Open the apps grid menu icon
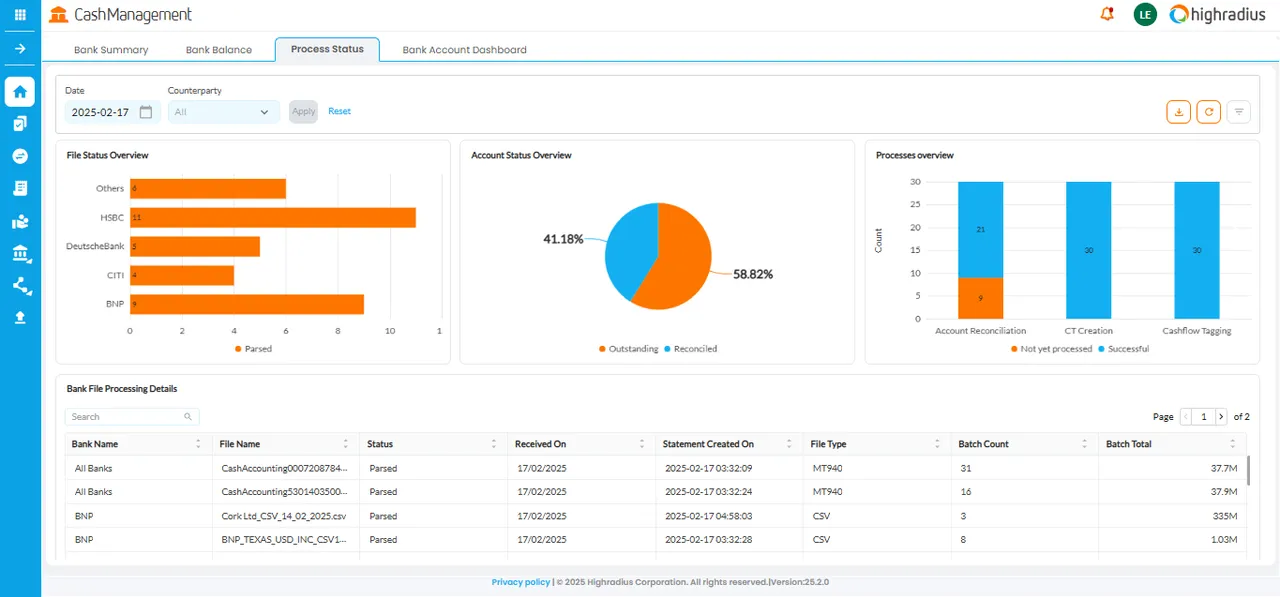Viewport: 1280px width, 597px height. pos(20,15)
